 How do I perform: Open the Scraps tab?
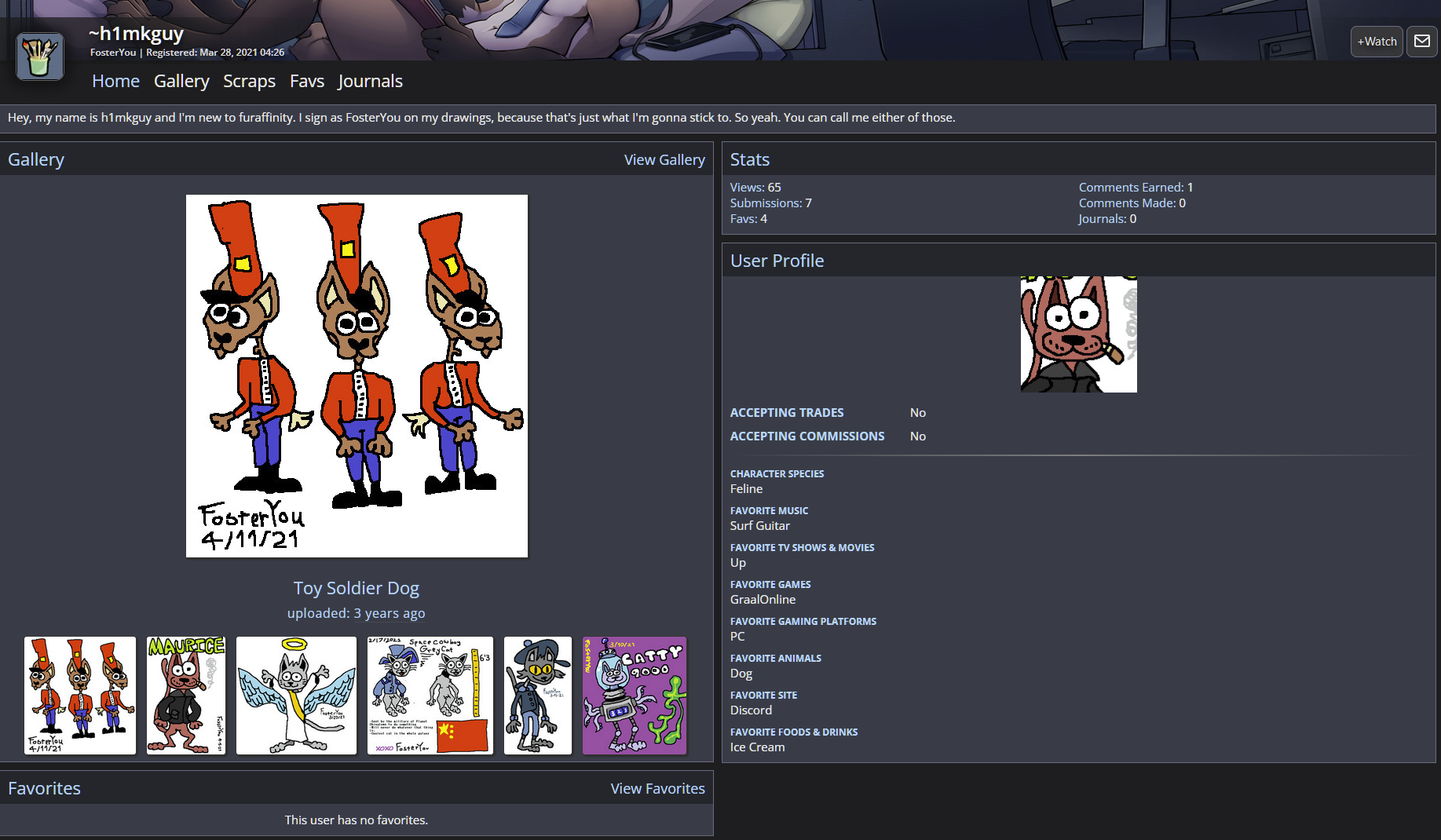249,81
